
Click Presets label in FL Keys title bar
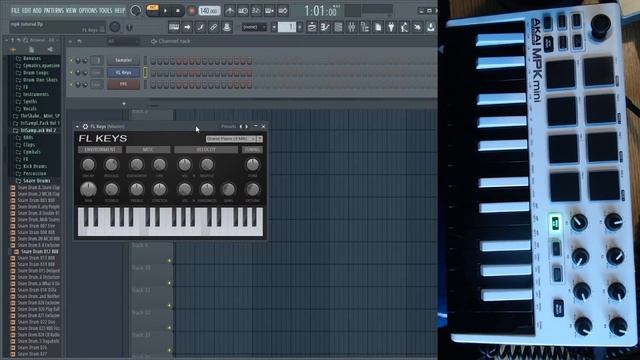[229, 127]
